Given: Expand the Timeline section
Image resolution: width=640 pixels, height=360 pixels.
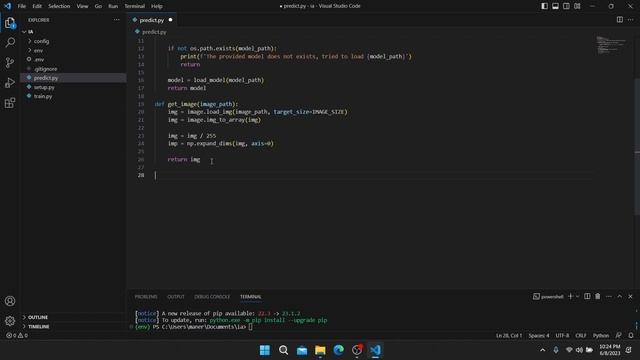Looking at the screenshot, I should [x=38, y=327].
